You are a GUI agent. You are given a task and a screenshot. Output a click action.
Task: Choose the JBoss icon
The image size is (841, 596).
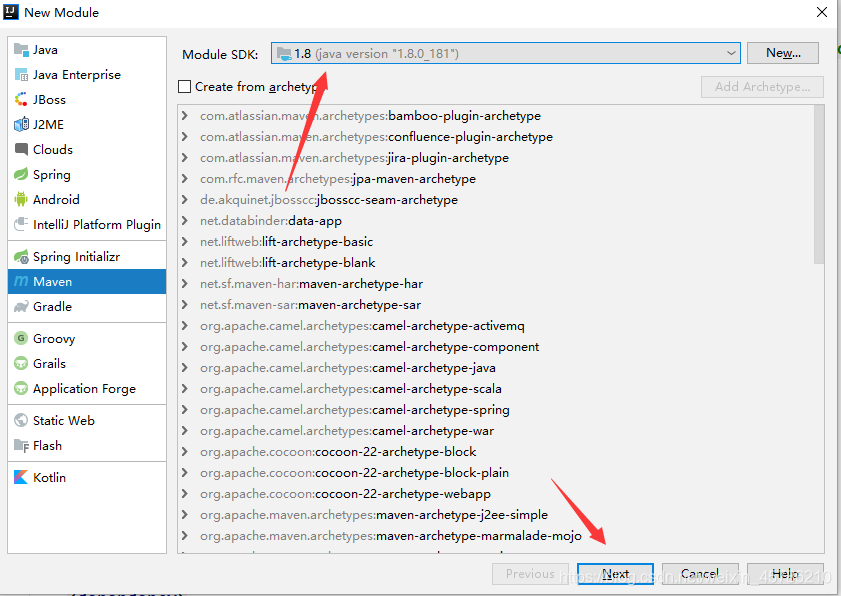click(x=21, y=100)
